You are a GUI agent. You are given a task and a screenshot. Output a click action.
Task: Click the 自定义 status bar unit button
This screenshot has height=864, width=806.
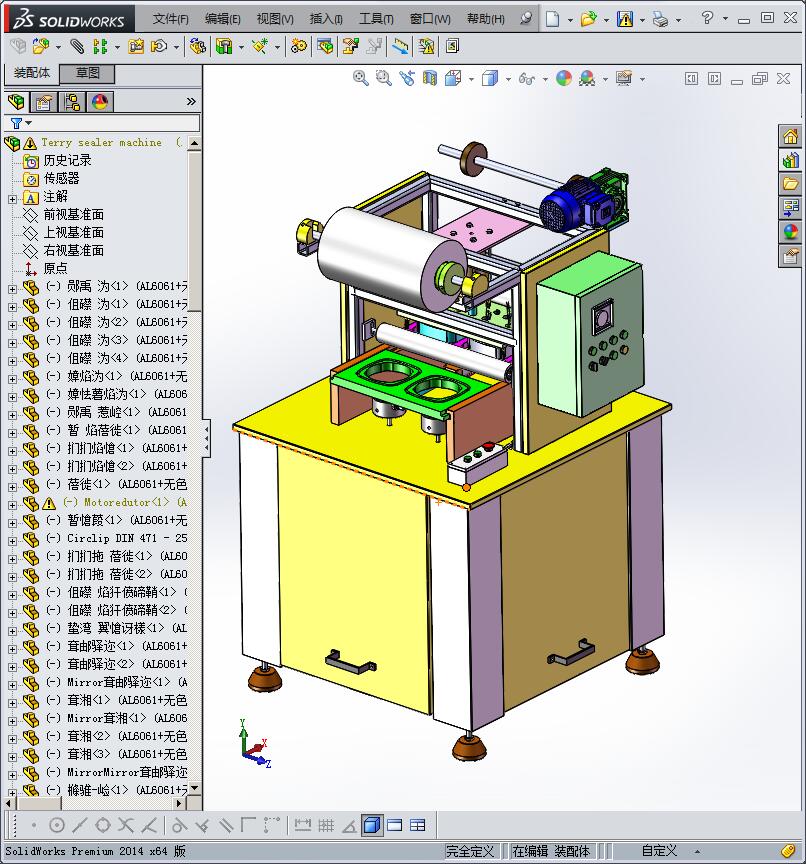click(x=659, y=851)
